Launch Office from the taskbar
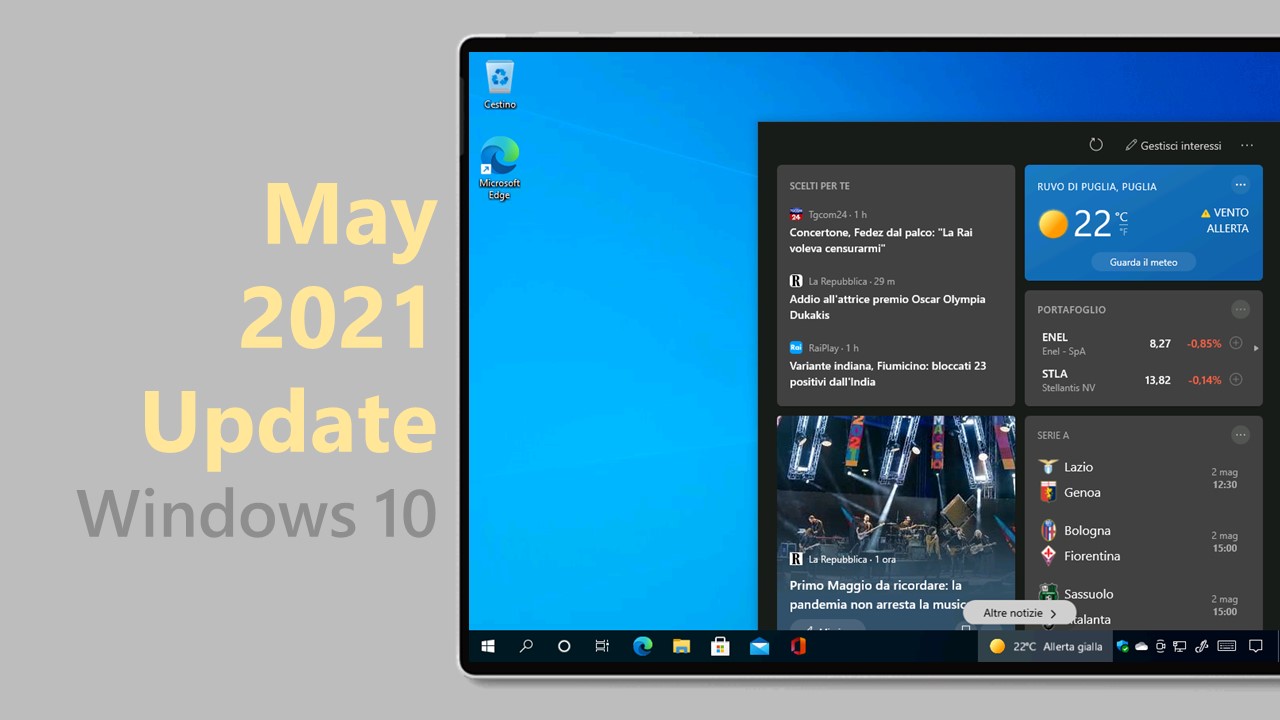This screenshot has height=720, width=1280. click(x=798, y=646)
